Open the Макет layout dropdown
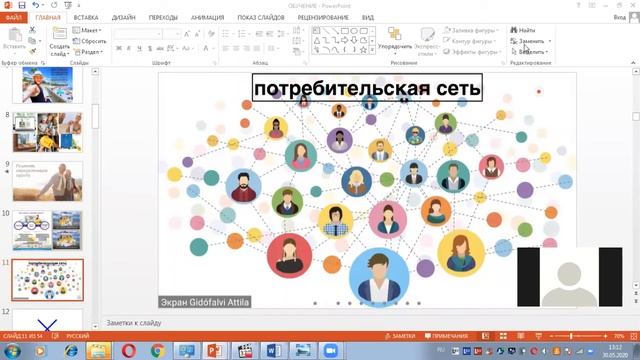This screenshot has height=360, width=640. tap(87, 30)
